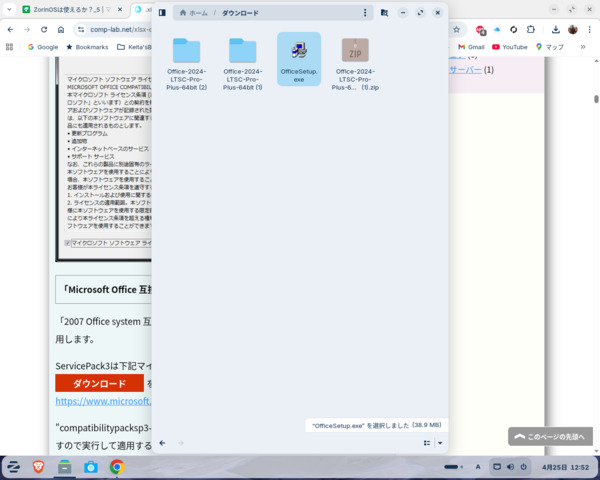Screen dimensions: 600x480
Task: Open the microsoft.com hyperlink on page
Action: coord(103,401)
